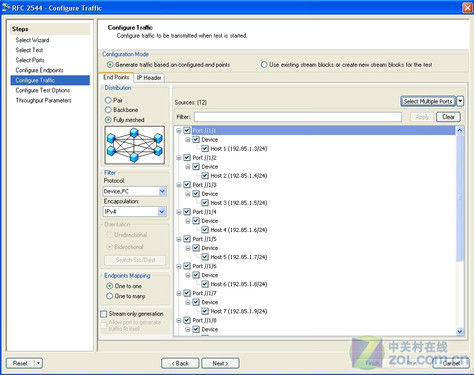Uncheck the Port //1/6 checkbox
The width and height of the screenshot is (474, 375).
(187, 266)
